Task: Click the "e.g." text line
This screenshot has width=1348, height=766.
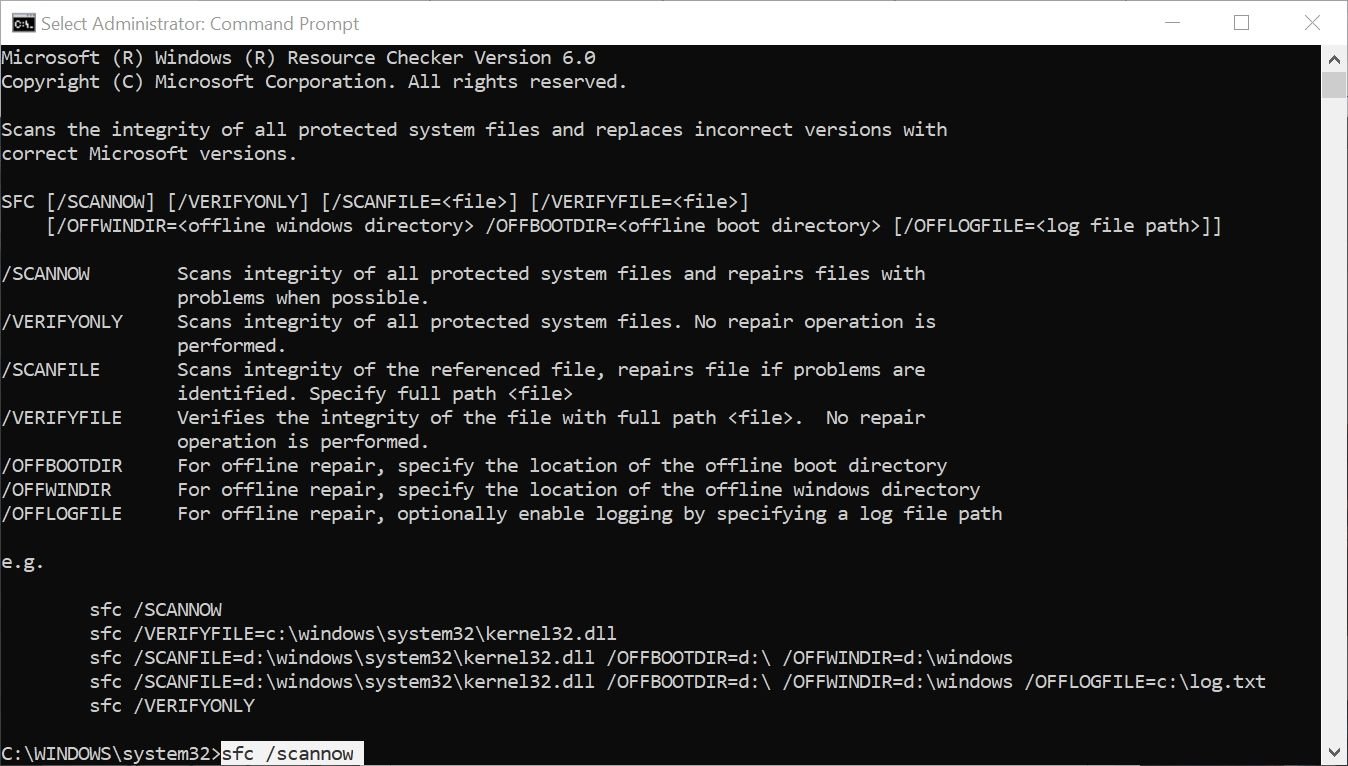Action: coord(23,562)
